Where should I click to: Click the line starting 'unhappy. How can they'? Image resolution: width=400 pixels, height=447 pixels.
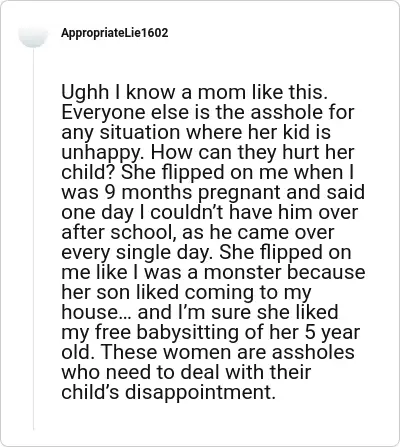(208, 152)
